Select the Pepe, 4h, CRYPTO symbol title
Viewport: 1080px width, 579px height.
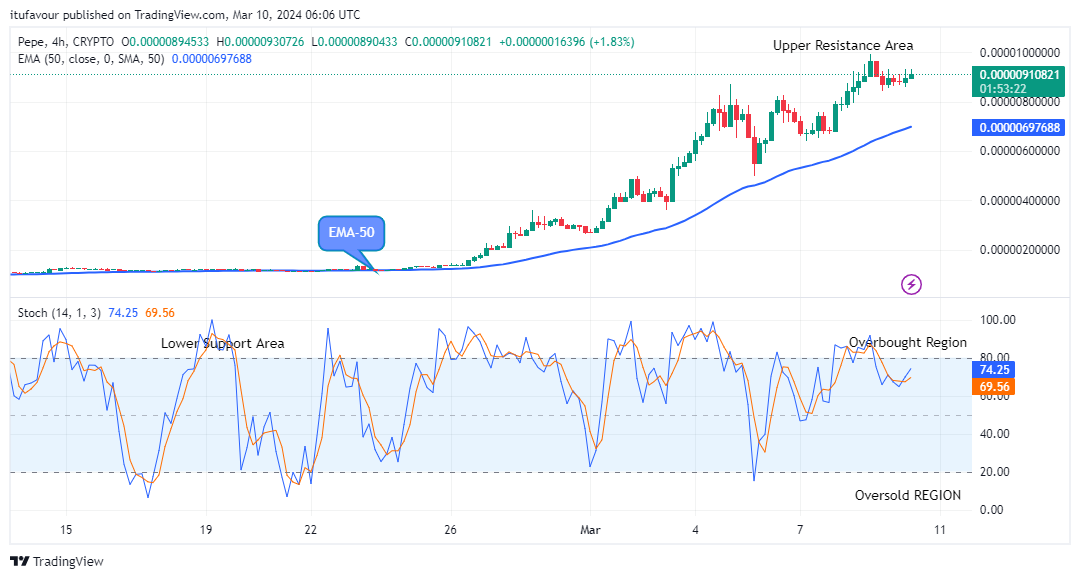coord(66,42)
